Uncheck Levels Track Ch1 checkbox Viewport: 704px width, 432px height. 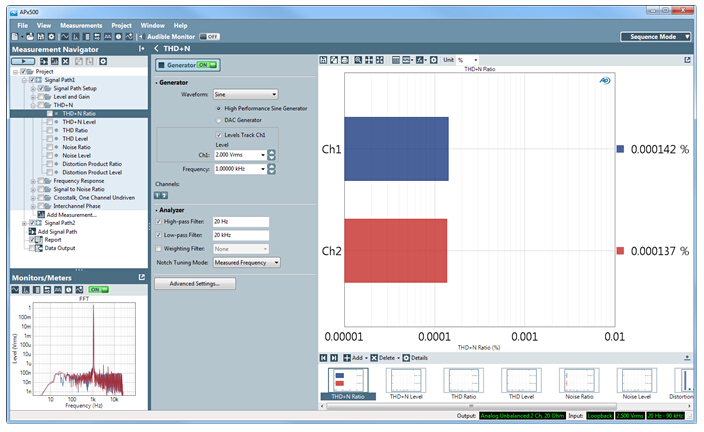pos(219,135)
